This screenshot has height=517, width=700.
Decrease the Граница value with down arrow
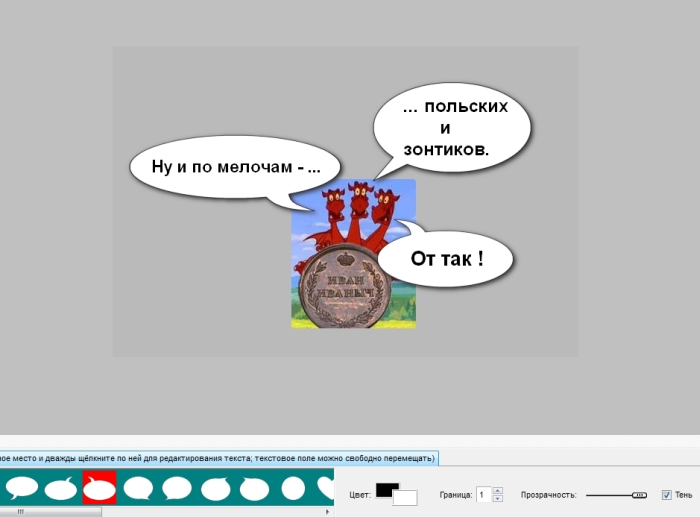tap(498, 498)
